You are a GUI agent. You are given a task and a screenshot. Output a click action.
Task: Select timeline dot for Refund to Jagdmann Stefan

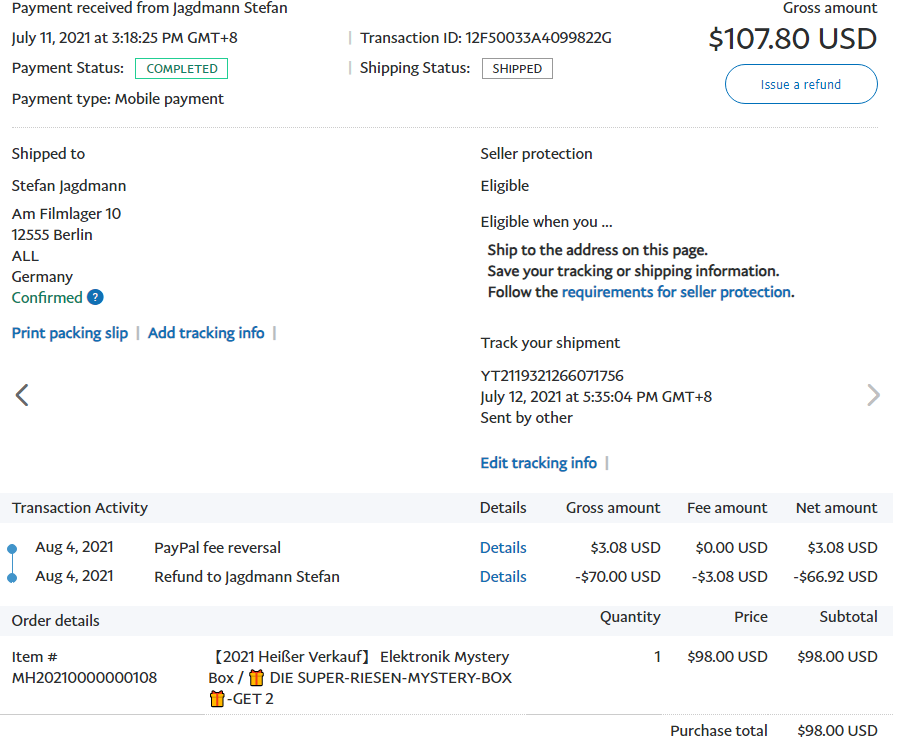pyautogui.click(x=12, y=577)
